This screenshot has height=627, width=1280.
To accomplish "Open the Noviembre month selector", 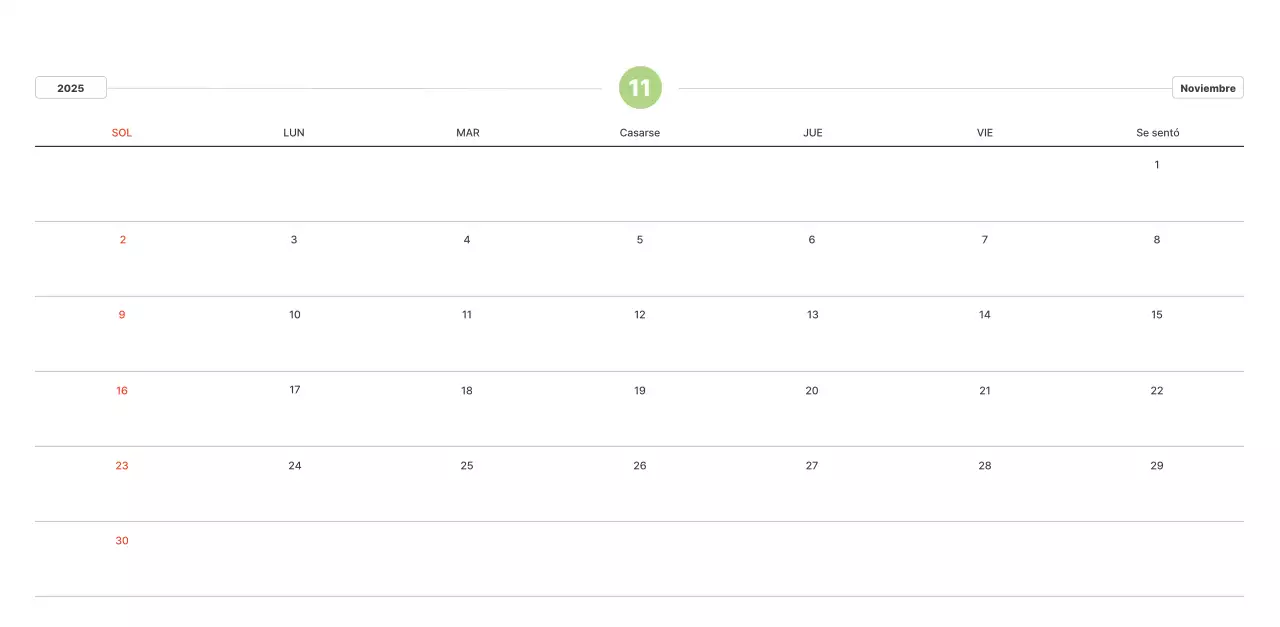I will 1207,88.
